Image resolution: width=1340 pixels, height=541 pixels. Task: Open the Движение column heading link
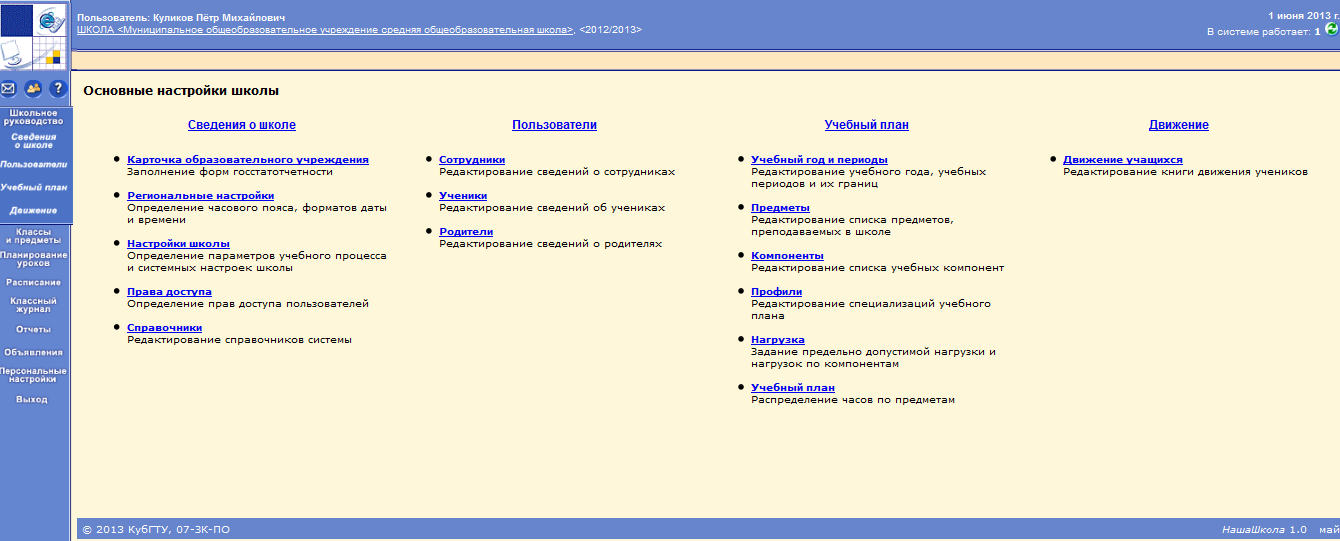(x=1179, y=125)
